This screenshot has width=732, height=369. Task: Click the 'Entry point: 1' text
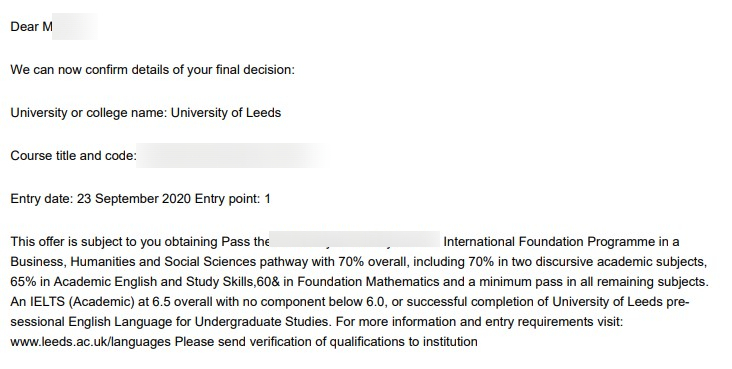tap(232, 199)
